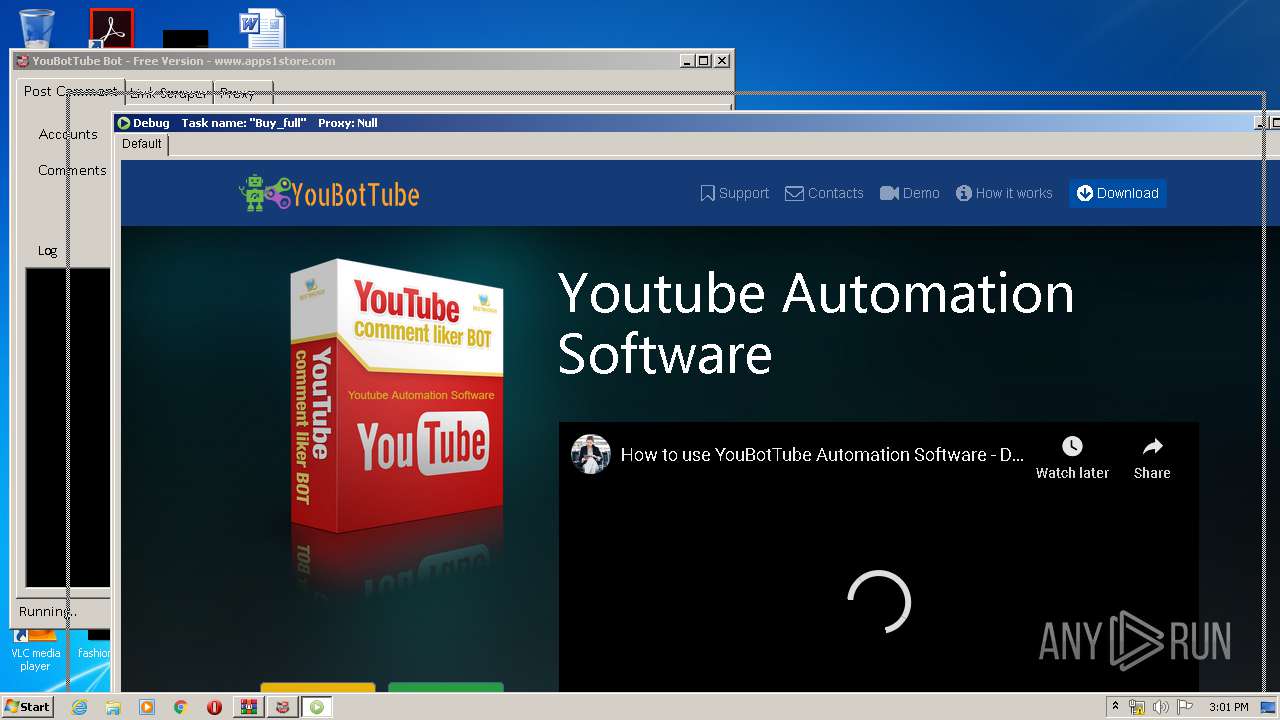Click the Debug window green play icon
The image size is (1280, 720).
click(x=124, y=123)
